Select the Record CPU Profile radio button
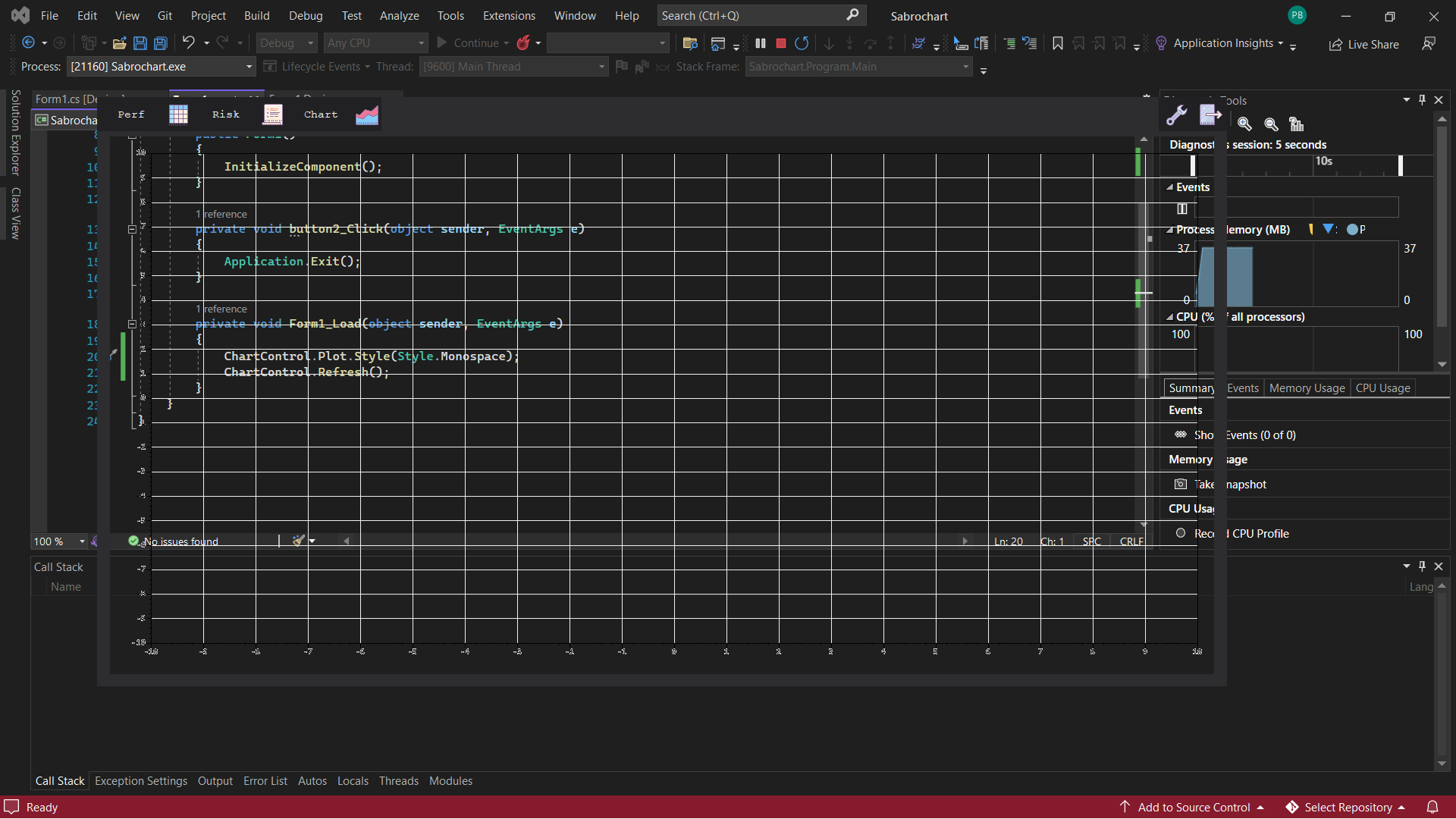This screenshot has width=1456, height=819. 1181,533
